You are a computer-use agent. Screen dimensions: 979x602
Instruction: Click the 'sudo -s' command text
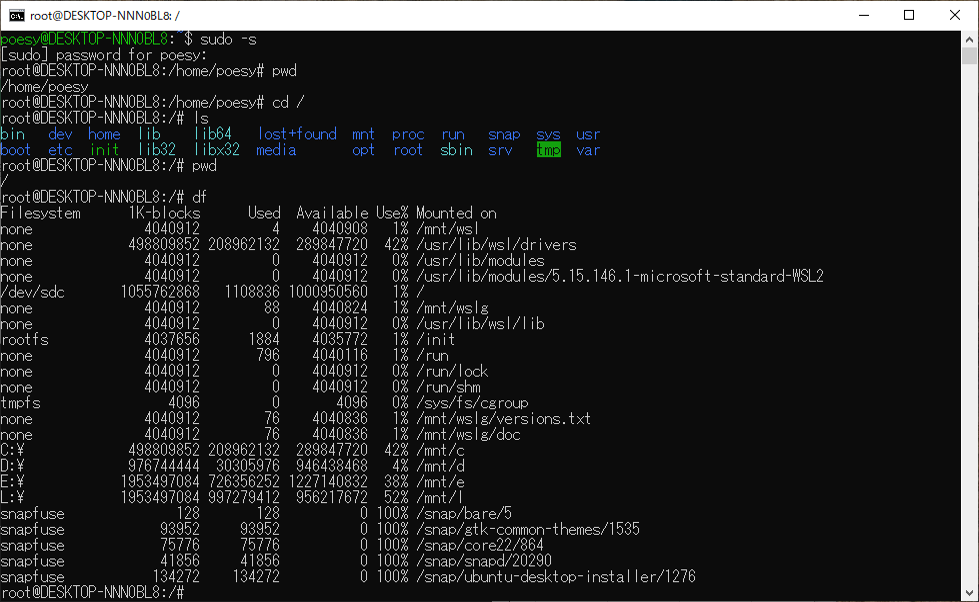pos(228,39)
